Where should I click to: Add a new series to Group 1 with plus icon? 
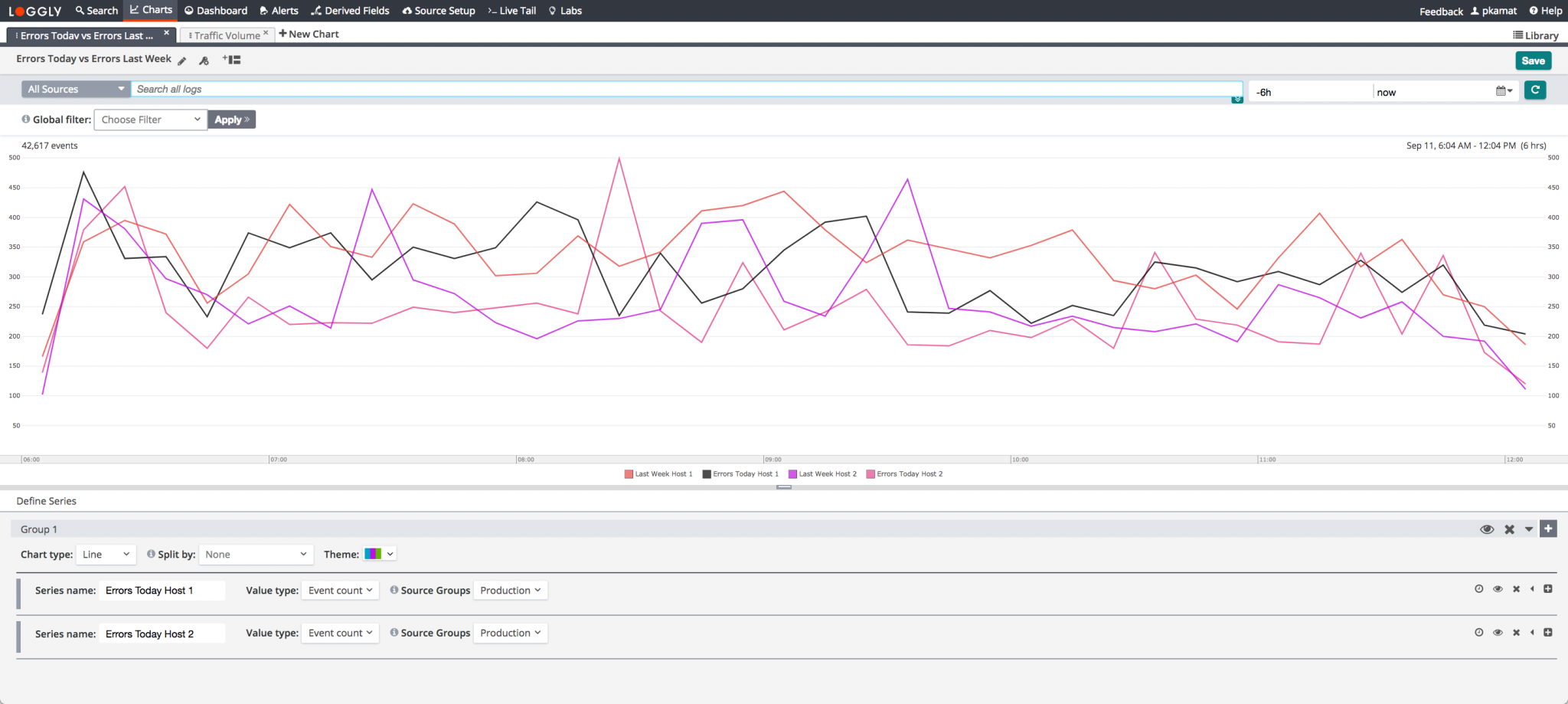point(1549,529)
